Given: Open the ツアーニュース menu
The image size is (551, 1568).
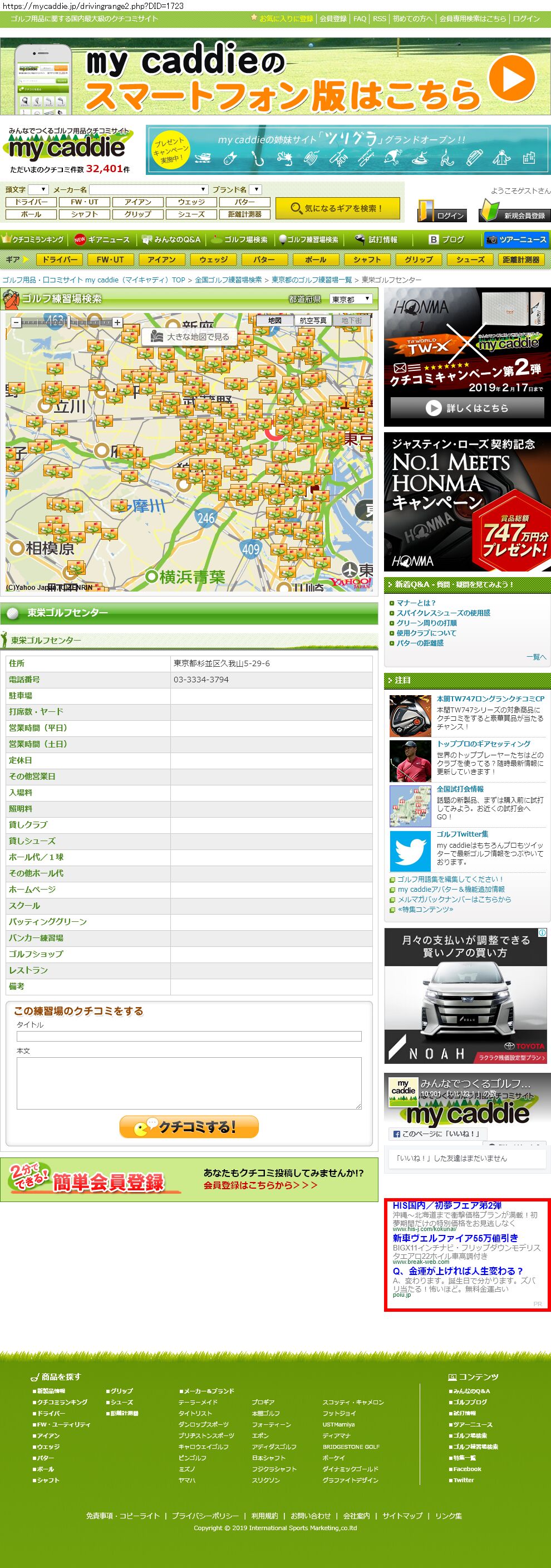Looking at the screenshot, I should tap(516, 240).
